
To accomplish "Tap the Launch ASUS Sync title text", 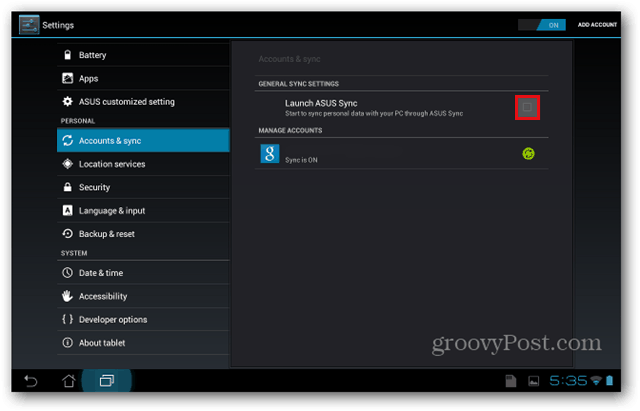I will pyautogui.click(x=321, y=103).
